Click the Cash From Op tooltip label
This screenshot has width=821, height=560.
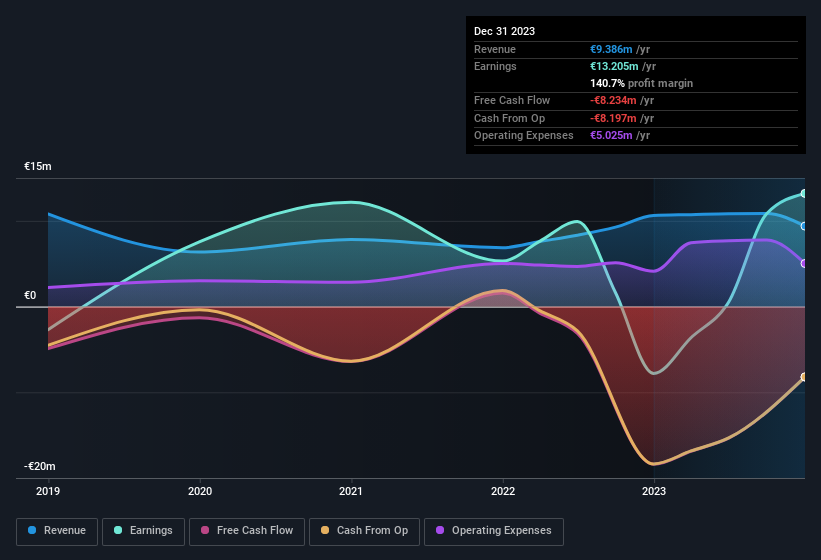[x=509, y=118]
